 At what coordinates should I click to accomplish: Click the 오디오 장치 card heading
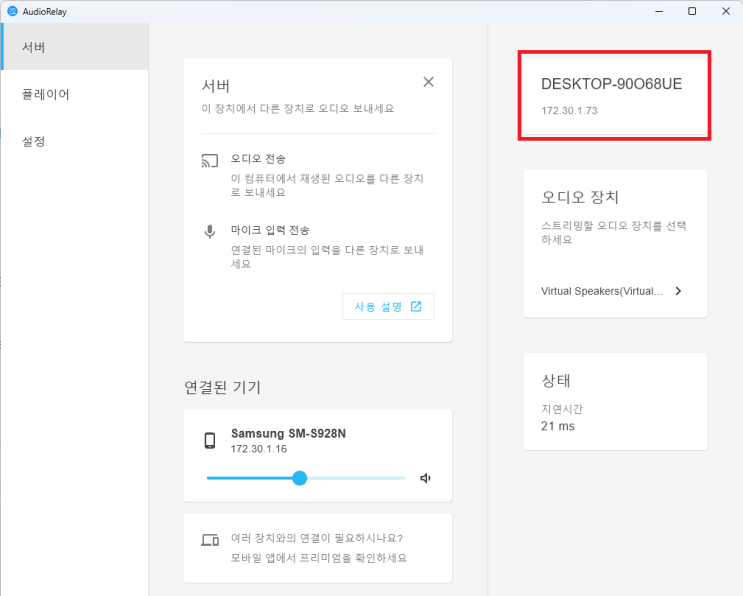click(x=580, y=197)
